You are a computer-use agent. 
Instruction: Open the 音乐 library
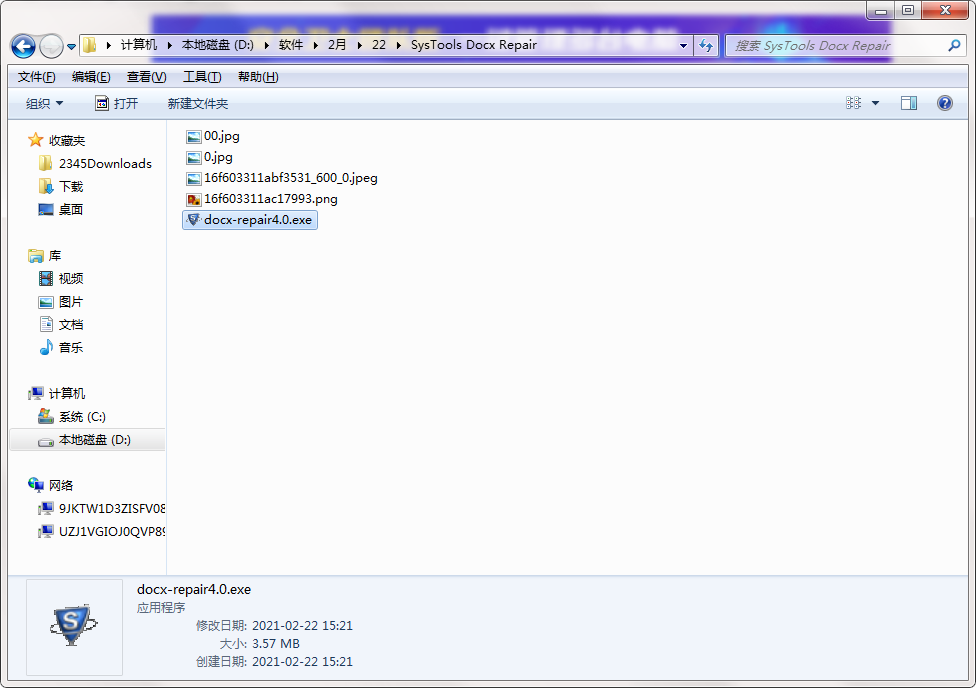(x=70, y=347)
